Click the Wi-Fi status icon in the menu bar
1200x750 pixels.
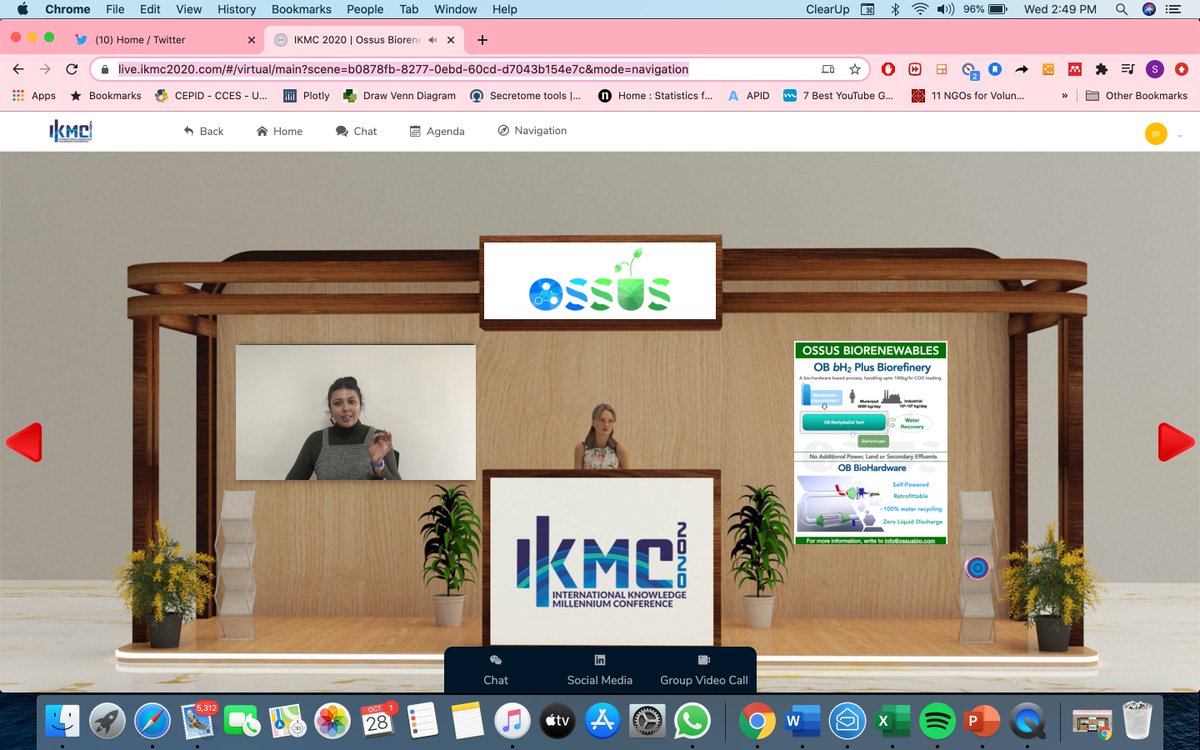[x=919, y=9]
